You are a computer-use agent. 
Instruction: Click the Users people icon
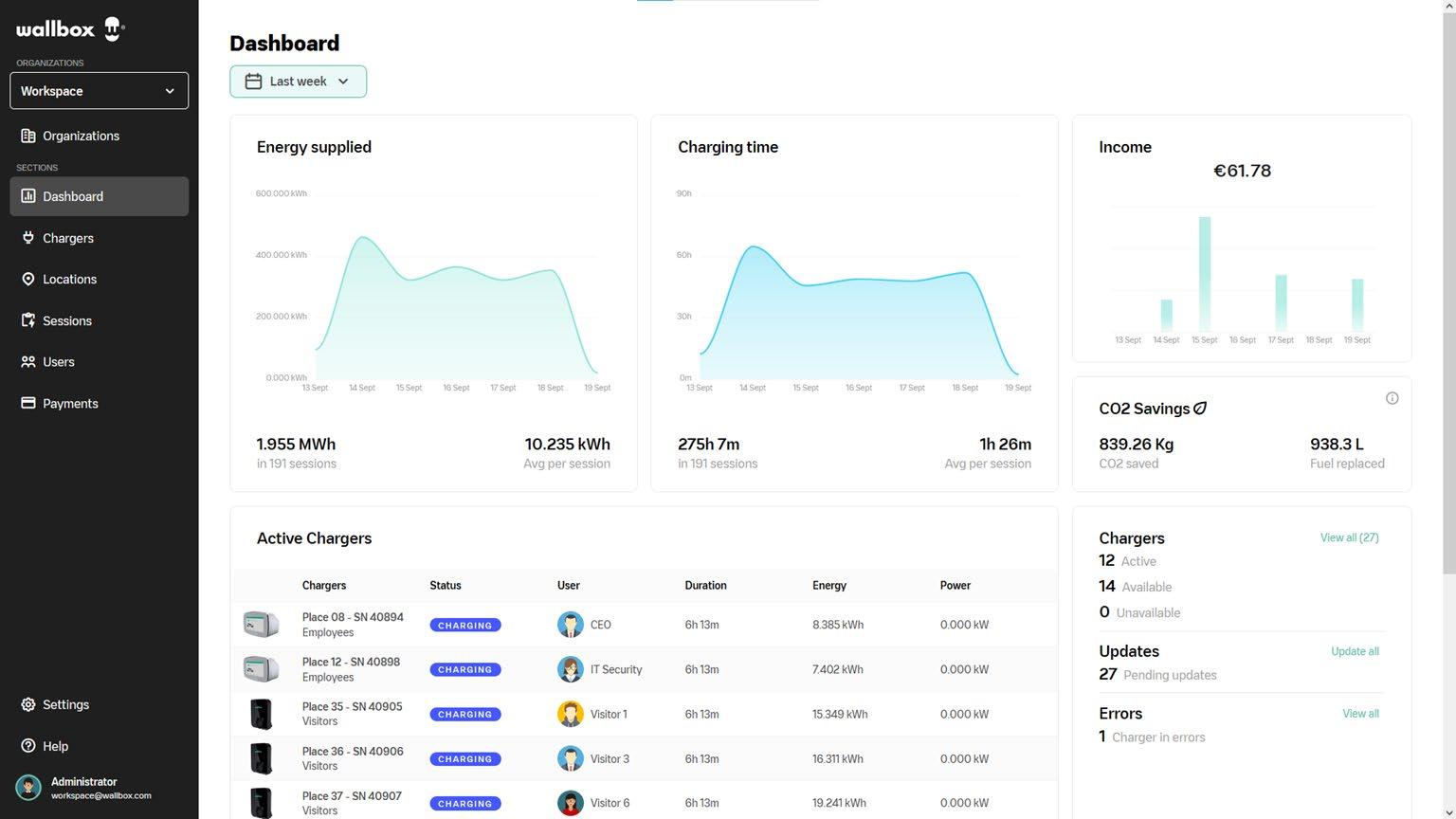pyautogui.click(x=28, y=361)
